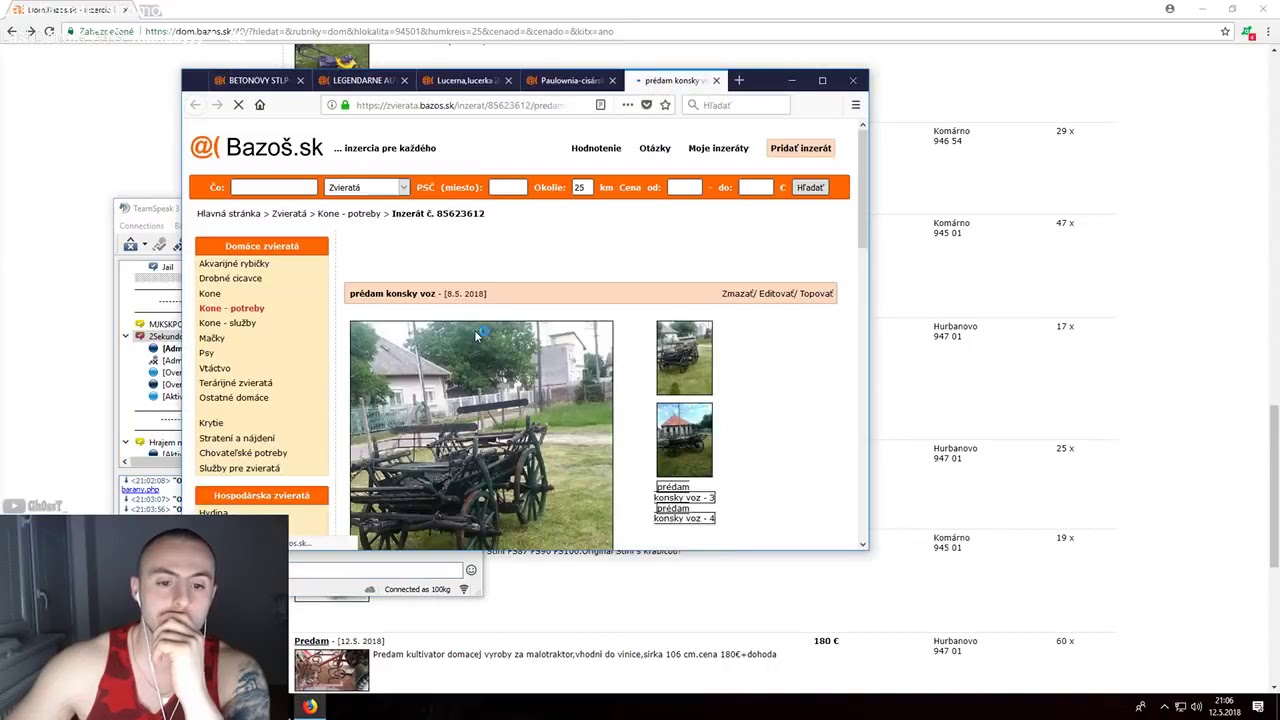Open TeamSpeak disconnect toolbar icon
The width and height of the screenshot is (1280, 720).
coord(131,245)
